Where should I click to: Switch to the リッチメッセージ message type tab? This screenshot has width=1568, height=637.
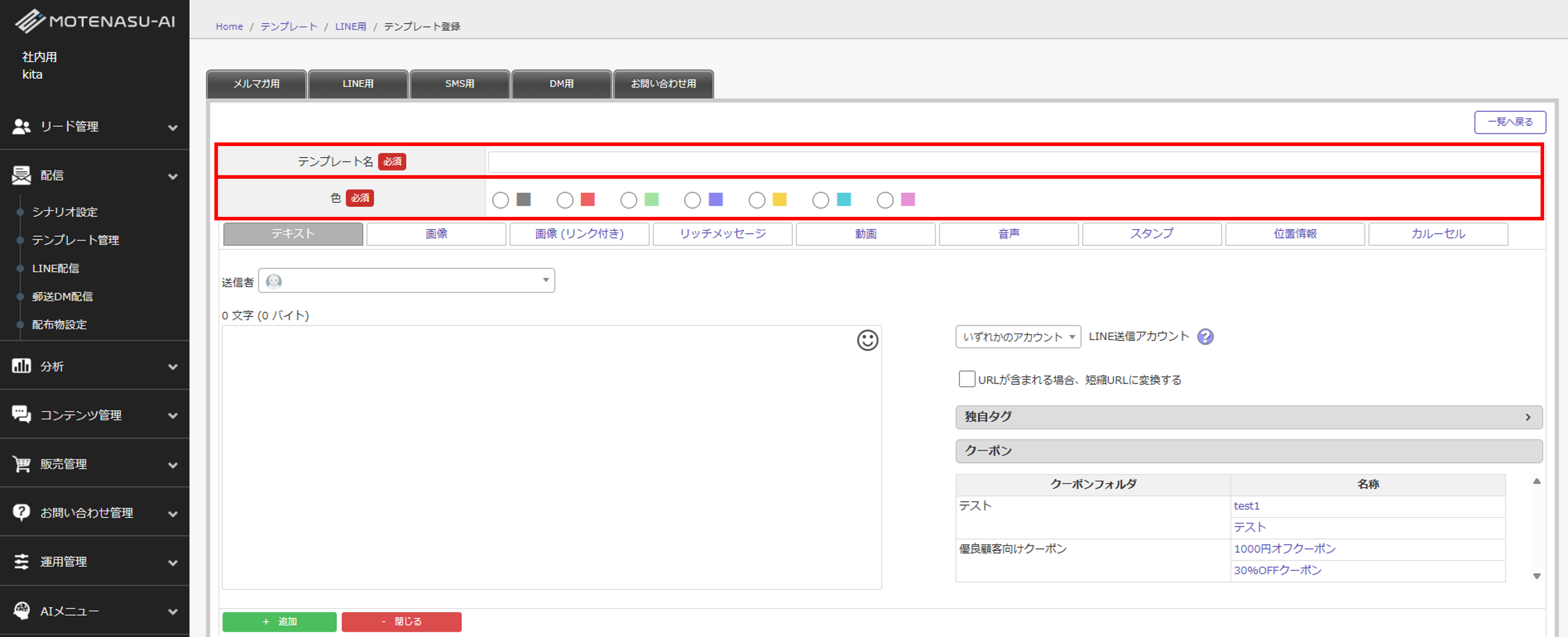[723, 234]
